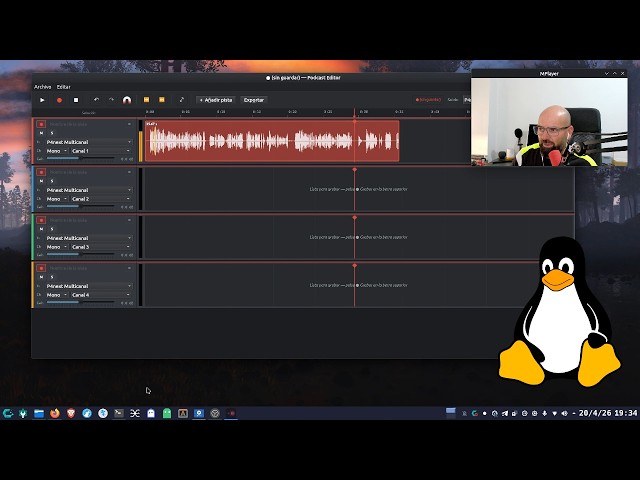Image resolution: width=640 pixels, height=480 pixels.
Task: Arm recording on the Canal 4 track
Action: pos(41,268)
